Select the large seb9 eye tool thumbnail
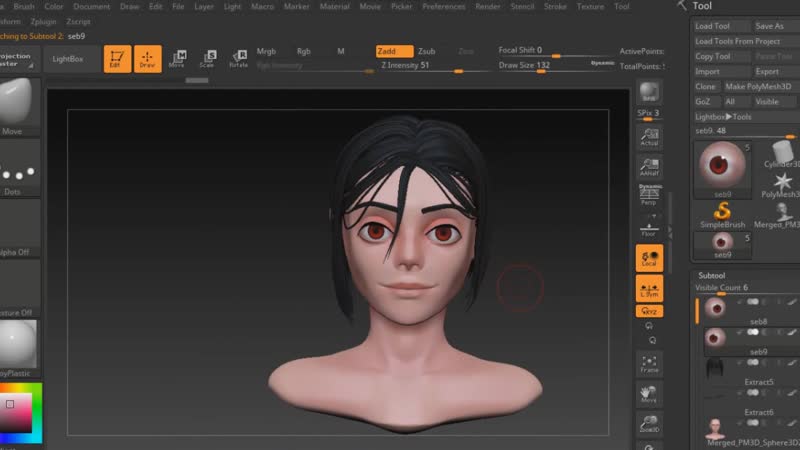800x450 pixels. click(721, 169)
